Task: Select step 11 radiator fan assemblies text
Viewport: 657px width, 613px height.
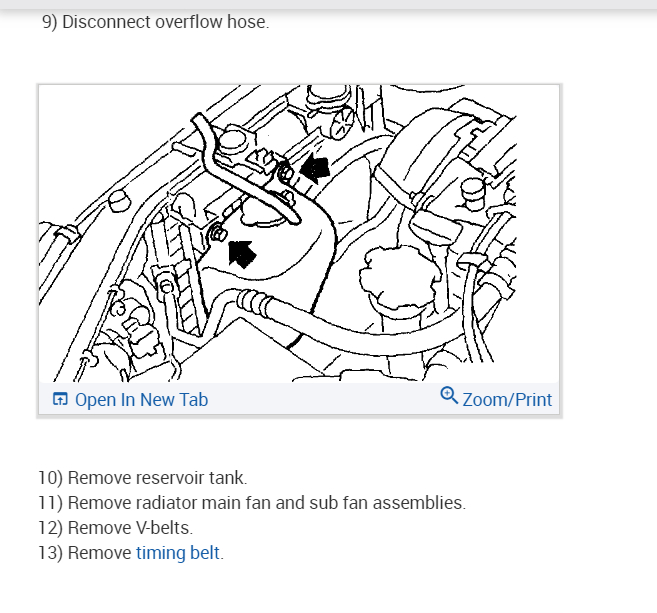Action: pos(252,503)
